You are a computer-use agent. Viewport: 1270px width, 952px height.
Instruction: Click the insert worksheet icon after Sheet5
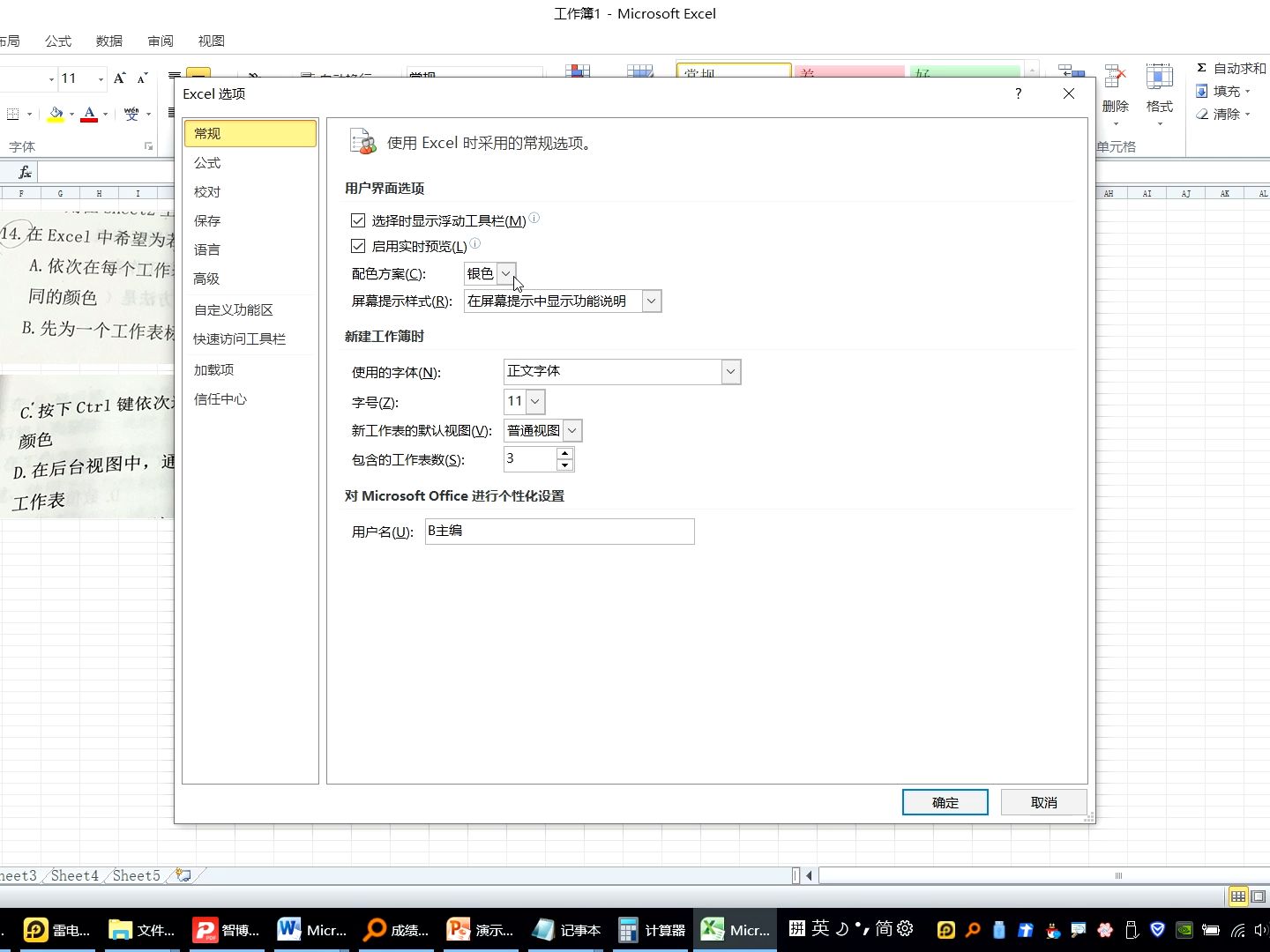pos(183,875)
